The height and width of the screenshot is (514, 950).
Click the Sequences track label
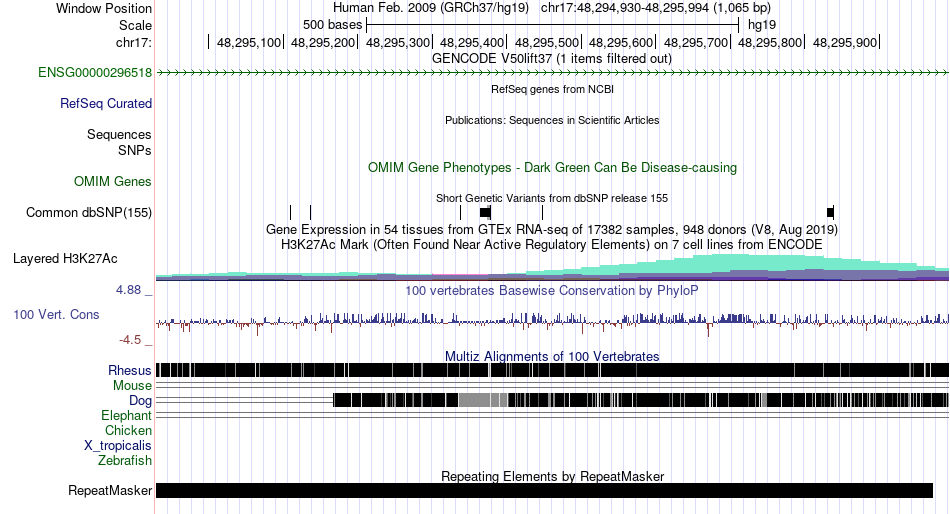pyautogui.click(x=119, y=135)
